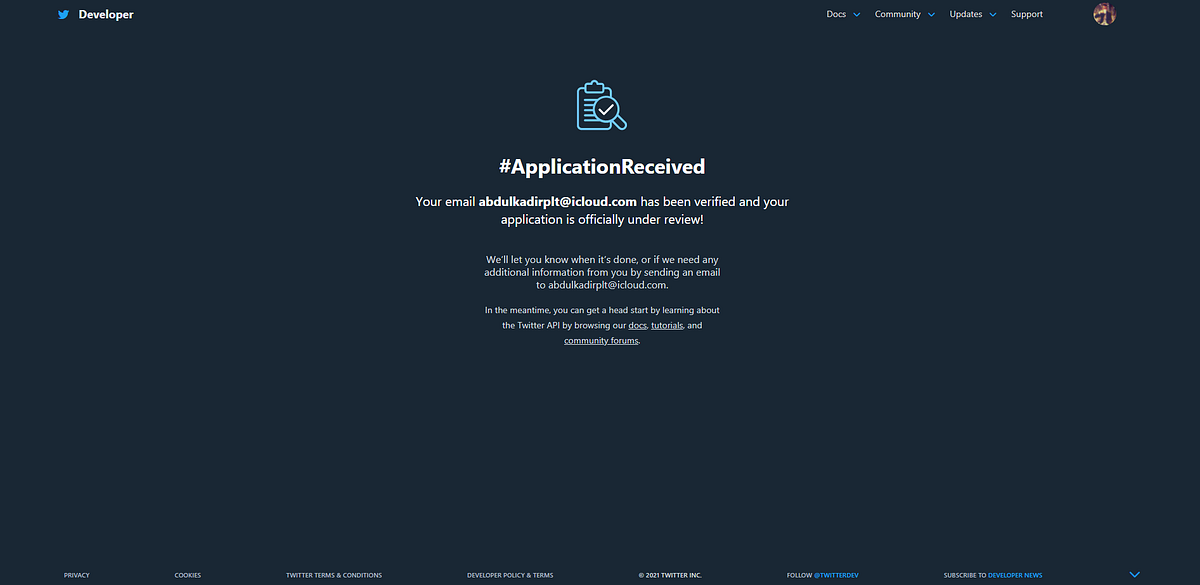Open the profile avatar menu
This screenshot has height=585, width=1200.
[1104, 14]
